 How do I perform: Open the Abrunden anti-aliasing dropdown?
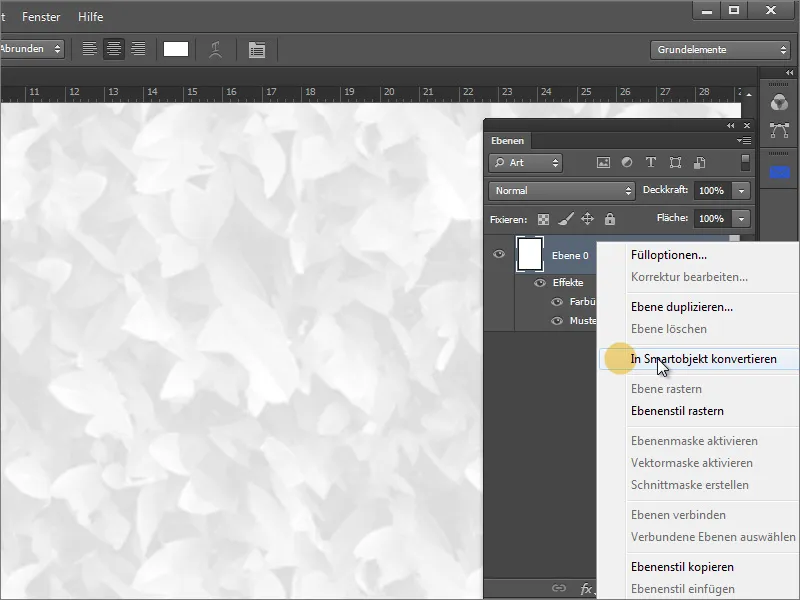pyautogui.click(x=32, y=49)
